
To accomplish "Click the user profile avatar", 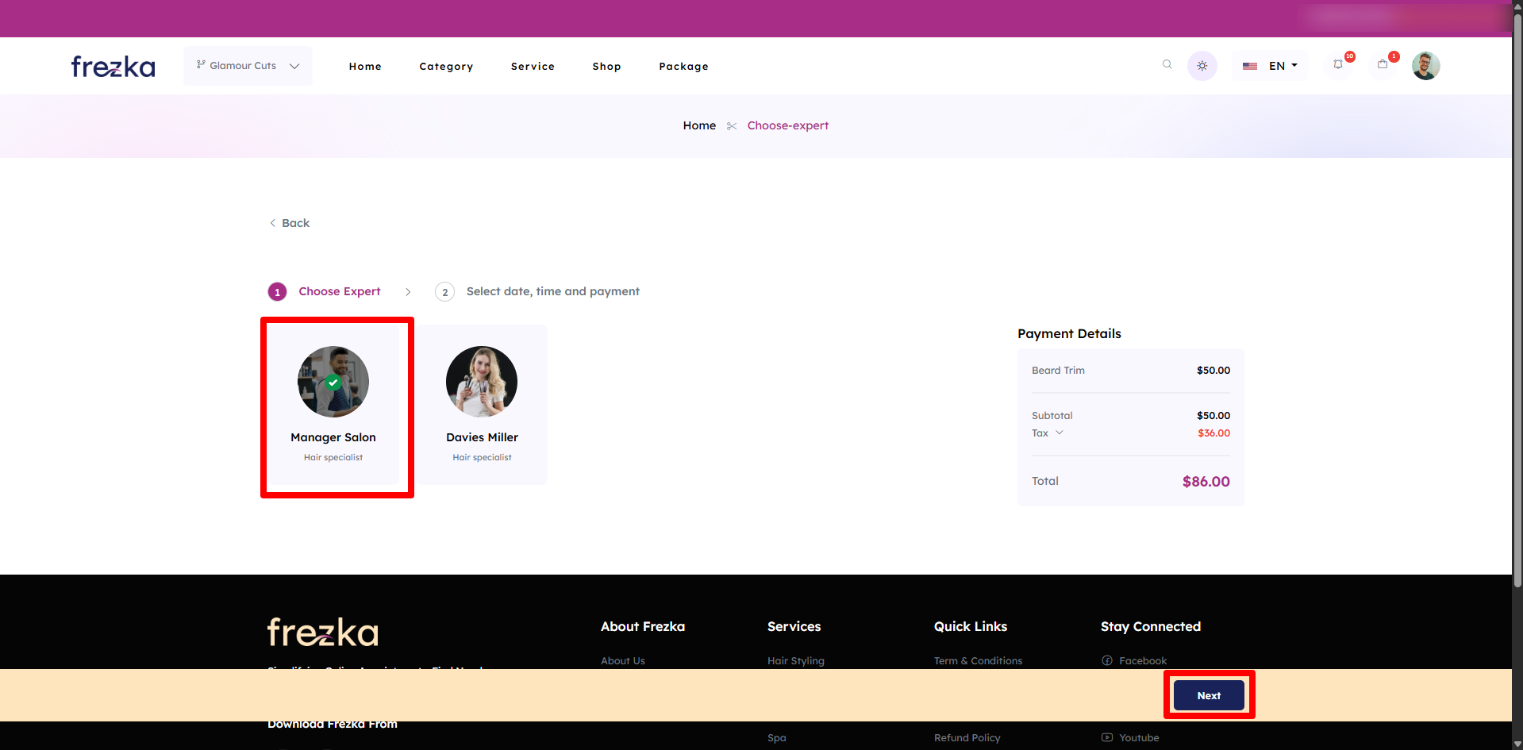I will coord(1425,66).
